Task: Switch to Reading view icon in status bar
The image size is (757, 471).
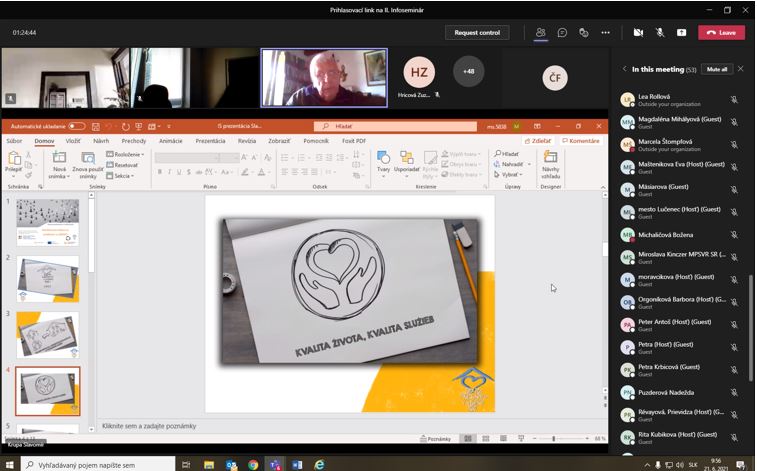Action: point(503,439)
